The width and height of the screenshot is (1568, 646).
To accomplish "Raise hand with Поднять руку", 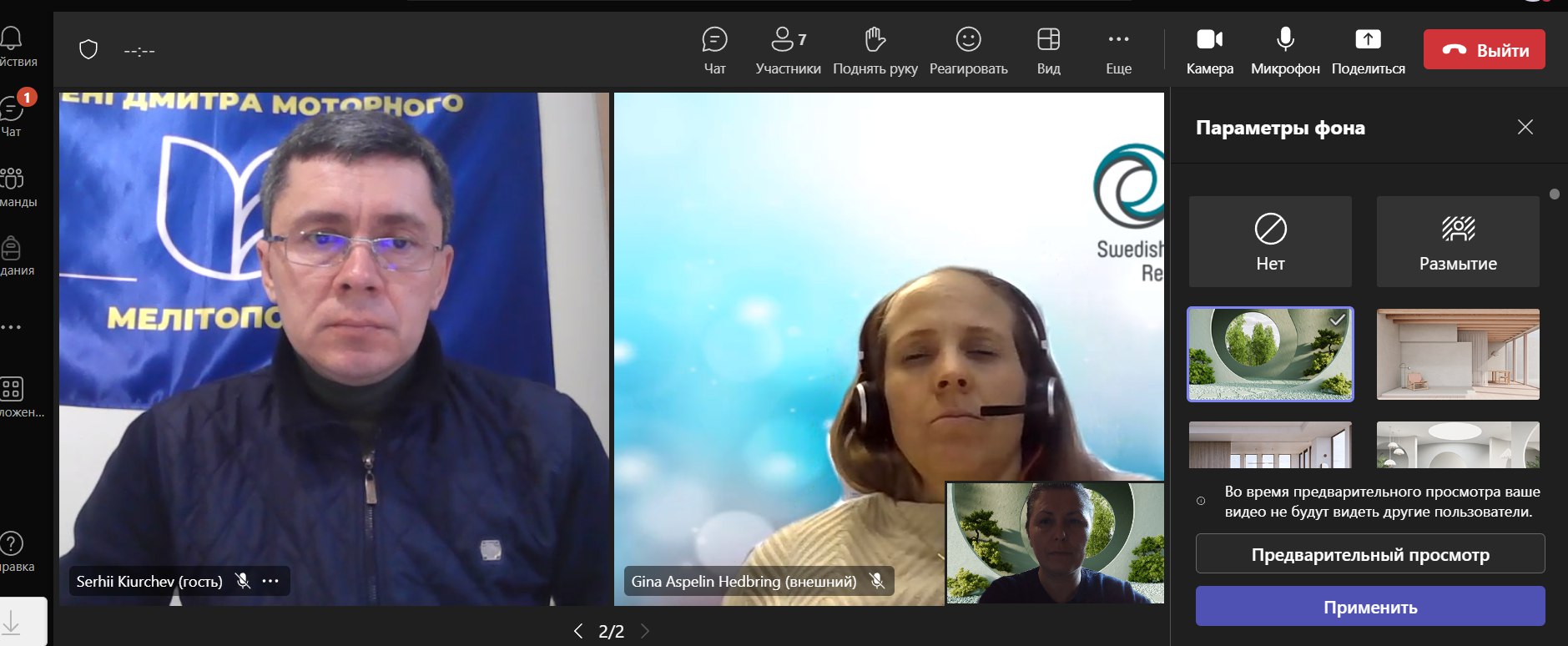I will point(875,50).
